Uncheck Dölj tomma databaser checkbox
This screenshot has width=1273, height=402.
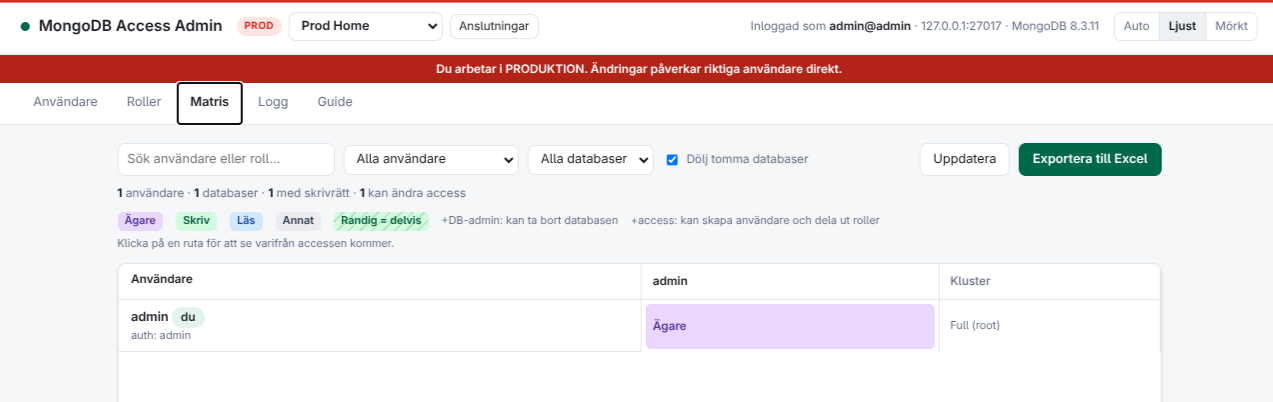pyautogui.click(x=672, y=159)
